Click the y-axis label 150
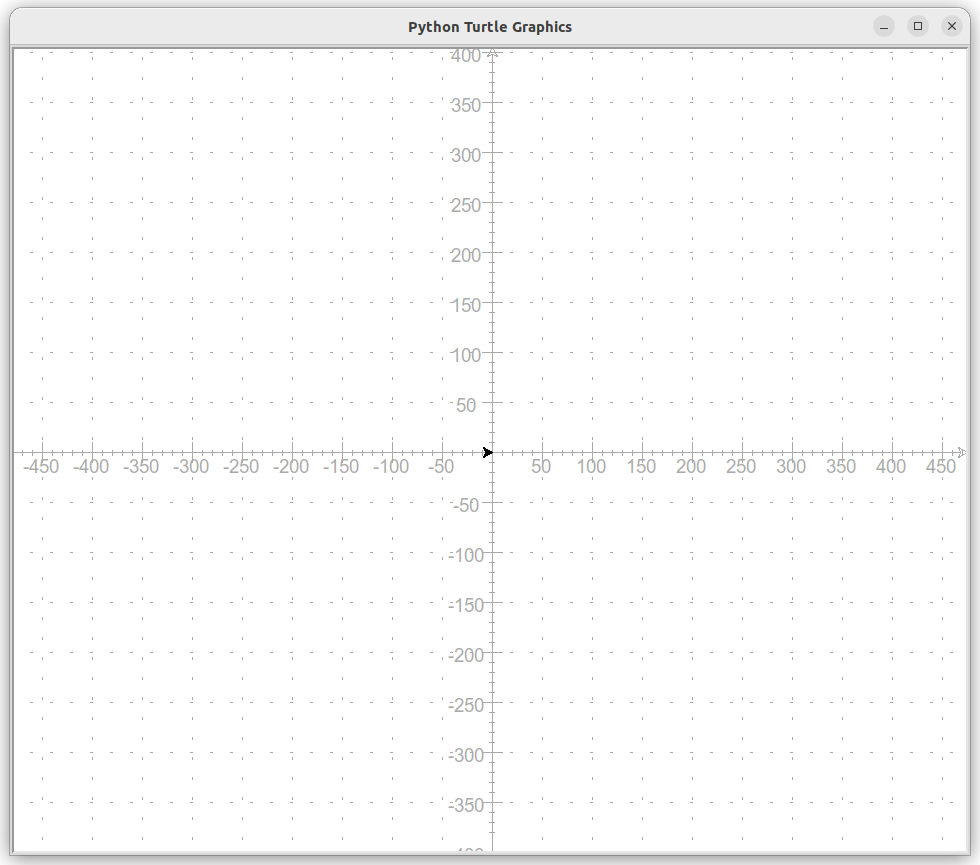 click(466, 305)
